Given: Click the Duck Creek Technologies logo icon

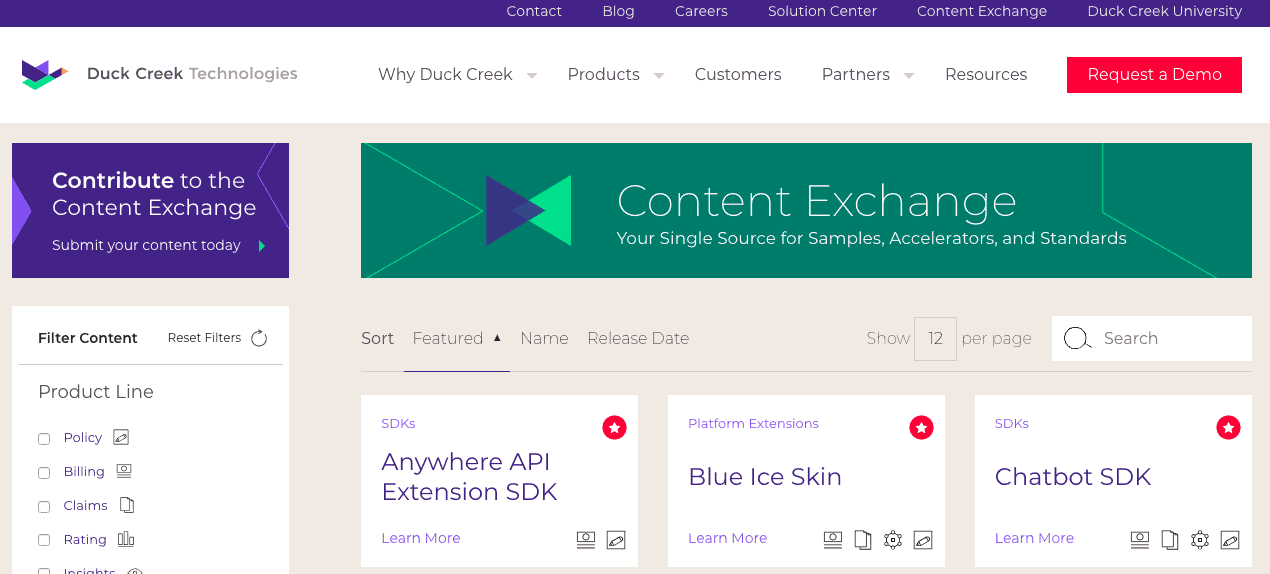Looking at the screenshot, I should click(x=44, y=74).
